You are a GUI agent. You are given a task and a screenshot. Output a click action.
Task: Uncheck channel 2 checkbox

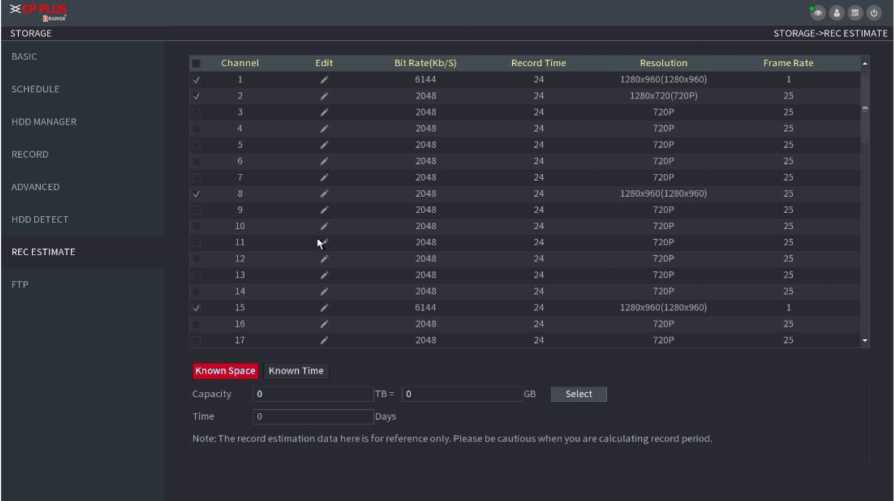tap(196, 96)
